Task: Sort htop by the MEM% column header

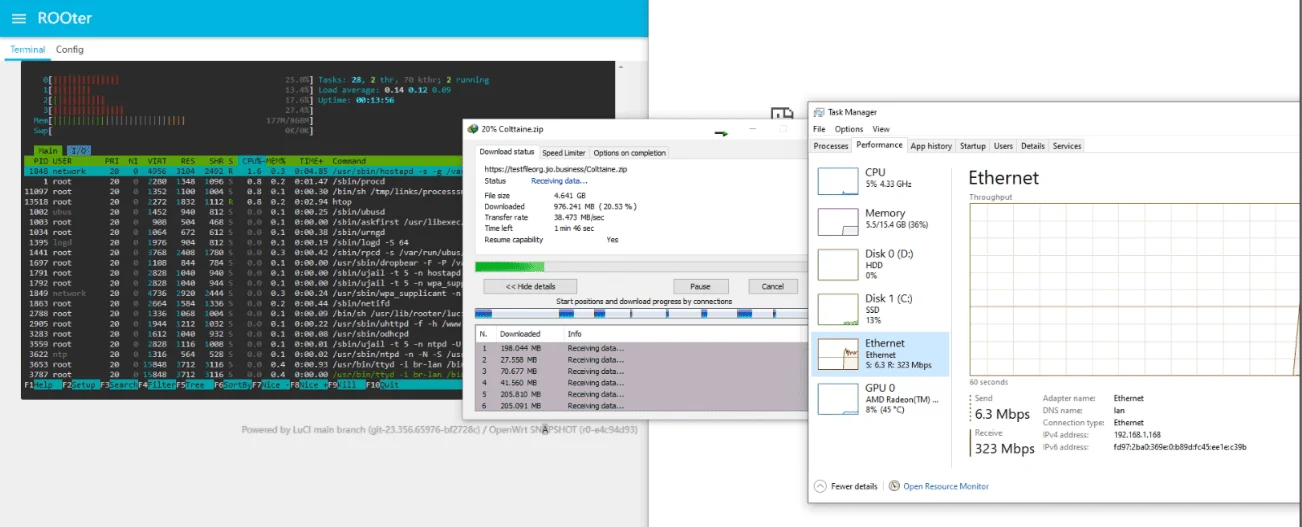Action: coord(277,161)
